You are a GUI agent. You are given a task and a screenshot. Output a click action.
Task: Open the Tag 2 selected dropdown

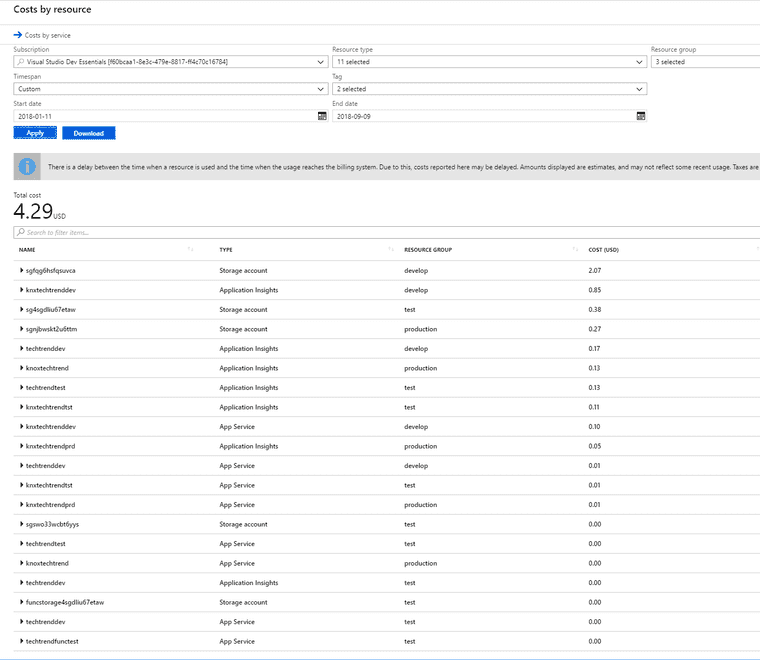(490, 89)
